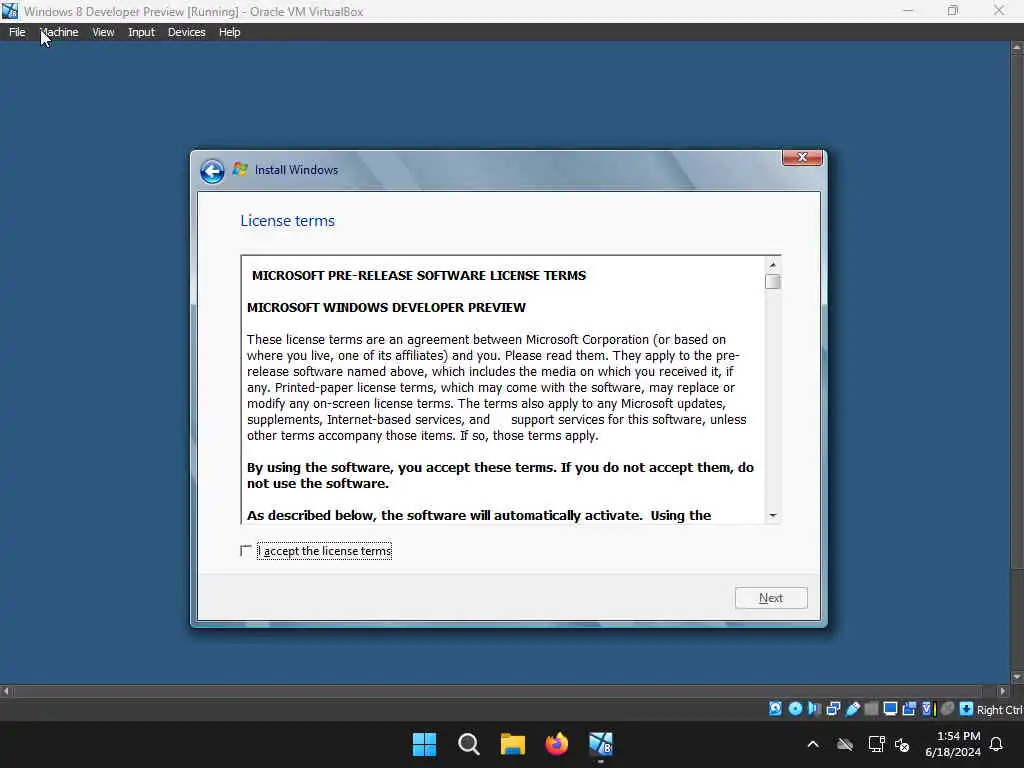This screenshot has height=768, width=1024.
Task: Click the back arrow in Install Windows
Action: tap(212, 171)
